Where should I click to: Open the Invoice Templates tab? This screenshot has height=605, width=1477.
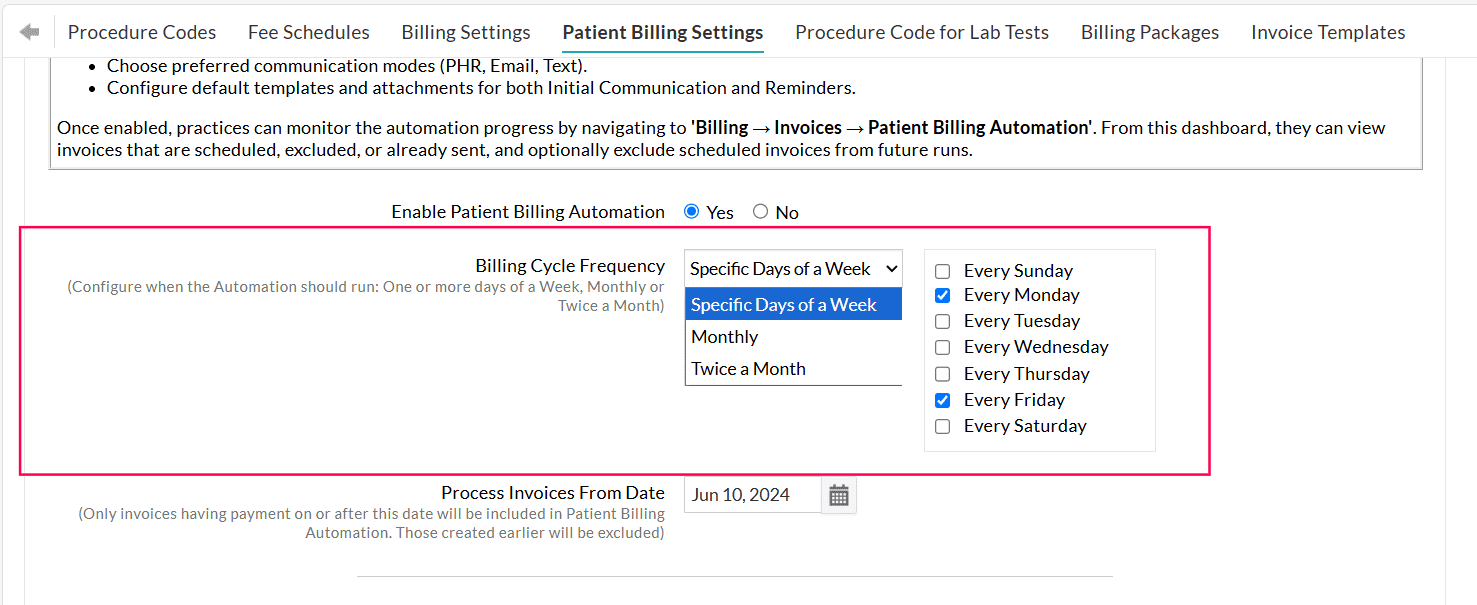pos(1328,31)
